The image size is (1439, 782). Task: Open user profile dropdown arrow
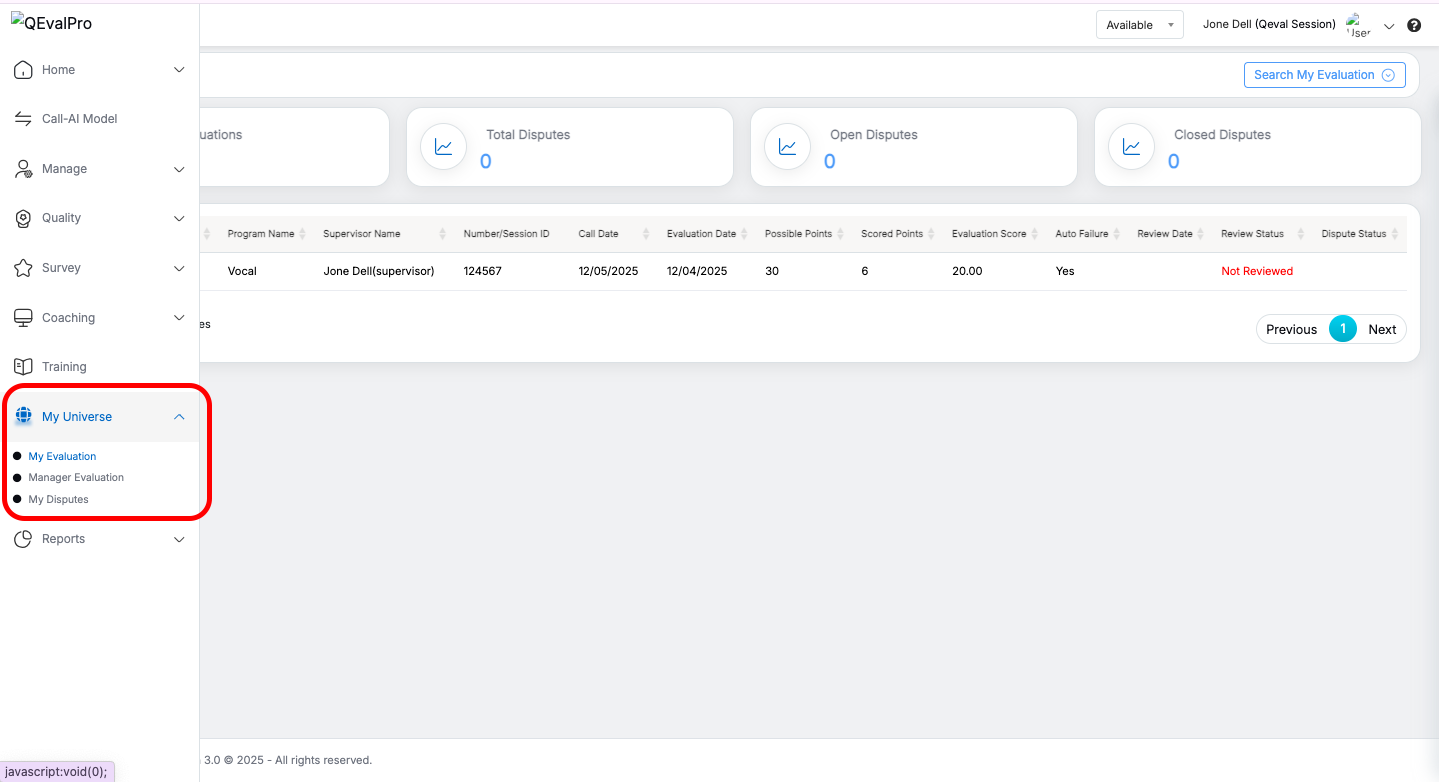coord(1388,26)
